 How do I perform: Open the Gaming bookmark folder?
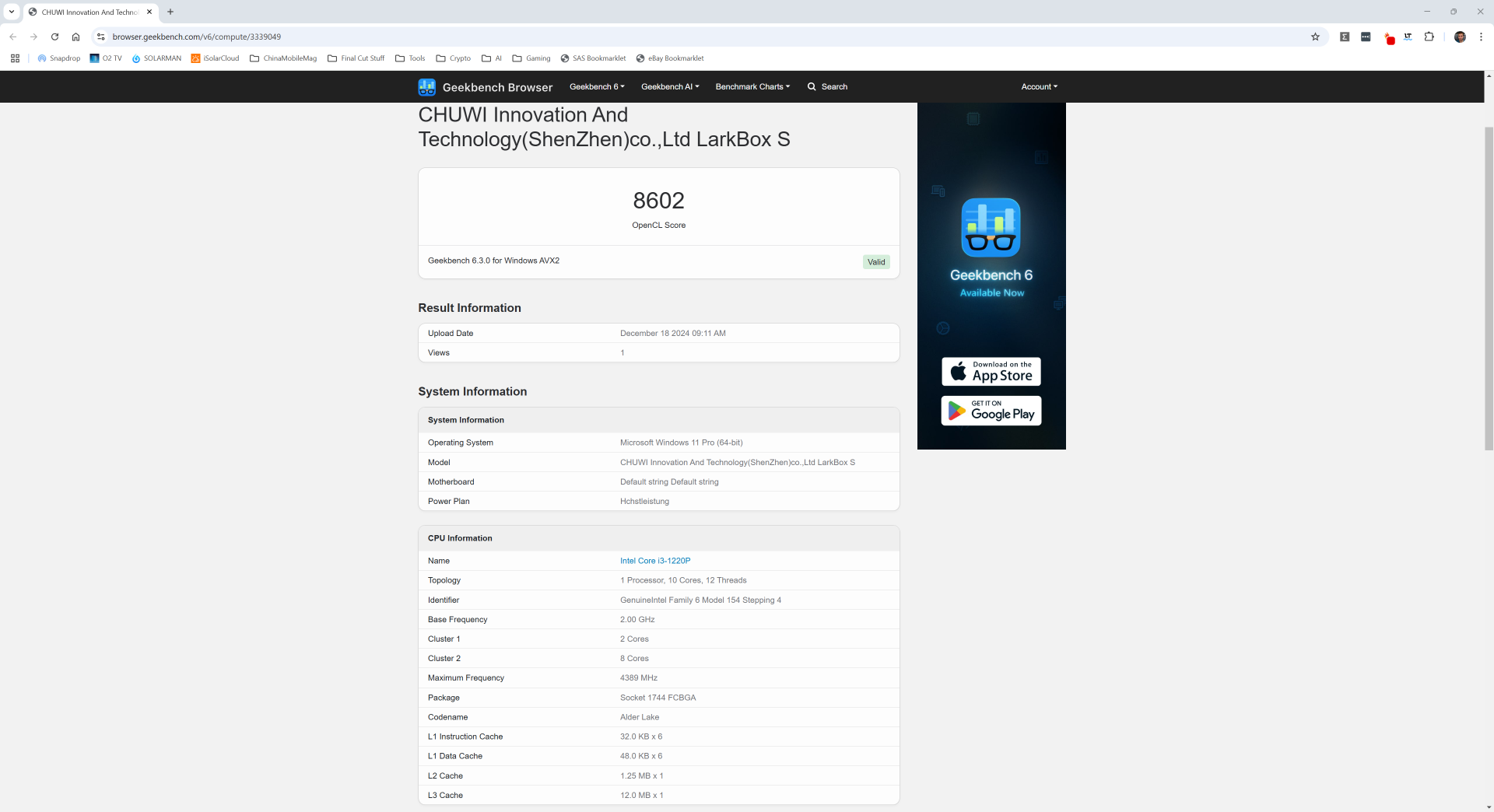click(x=531, y=58)
